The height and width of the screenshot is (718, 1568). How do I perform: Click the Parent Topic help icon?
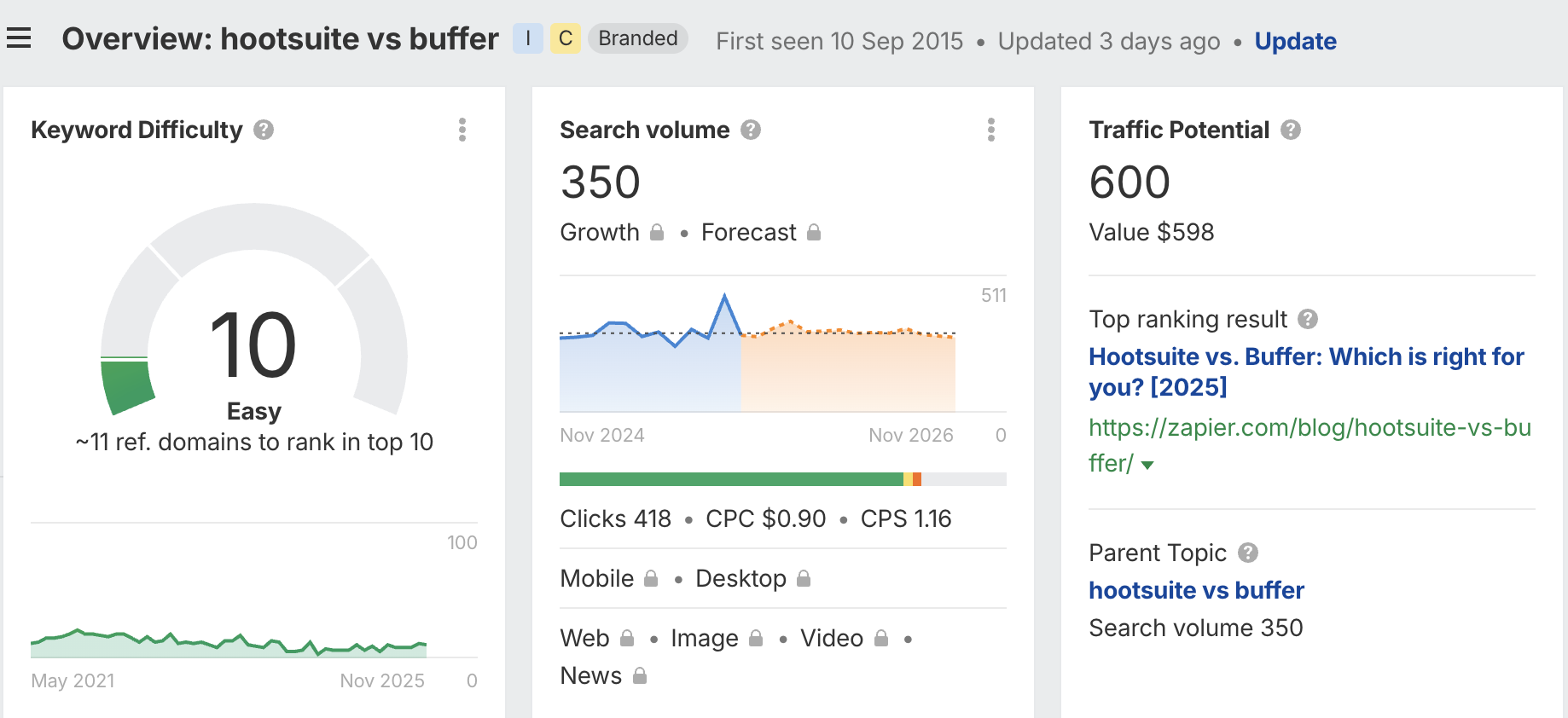pyautogui.click(x=1248, y=553)
